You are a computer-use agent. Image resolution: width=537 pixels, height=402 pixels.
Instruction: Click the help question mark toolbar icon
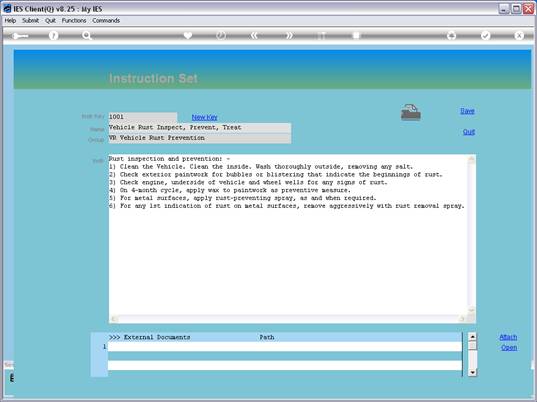pyautogui.click(x=53, y=35)
